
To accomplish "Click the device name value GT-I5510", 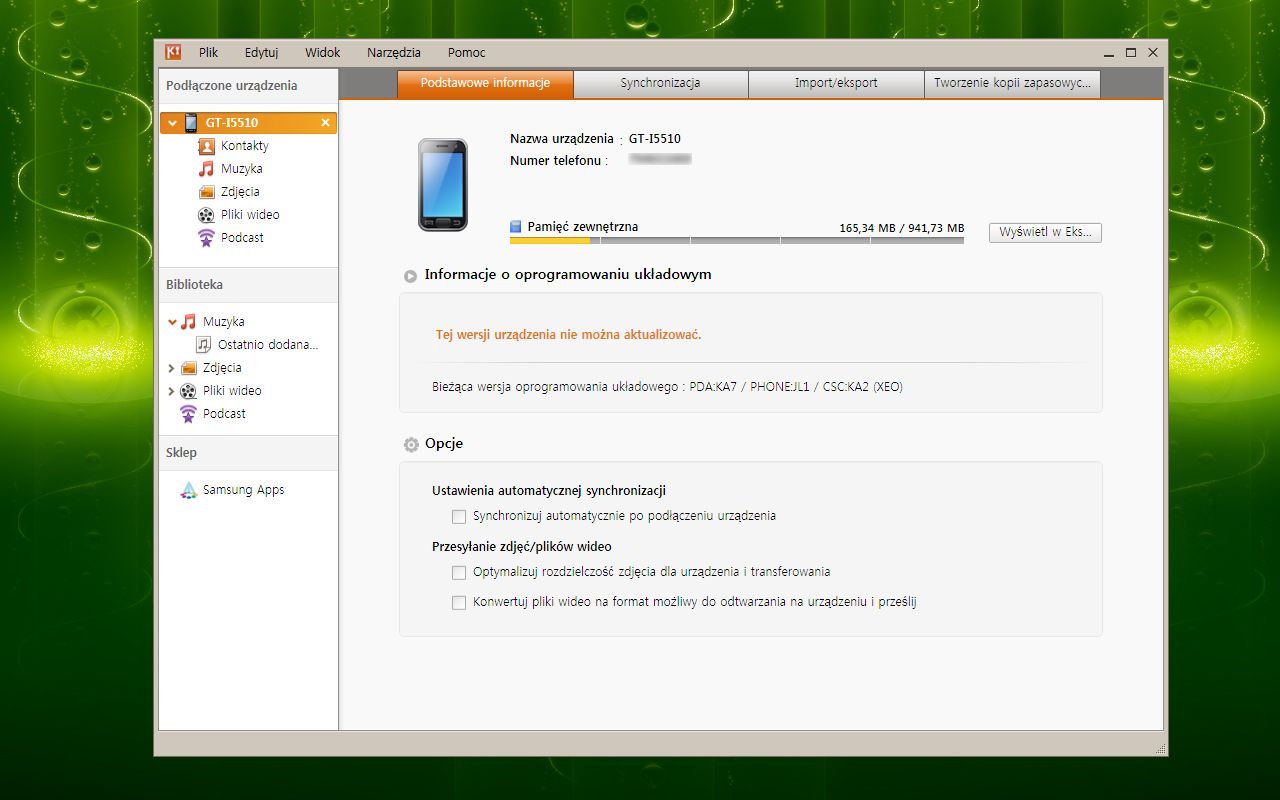I will click(655, 139).
